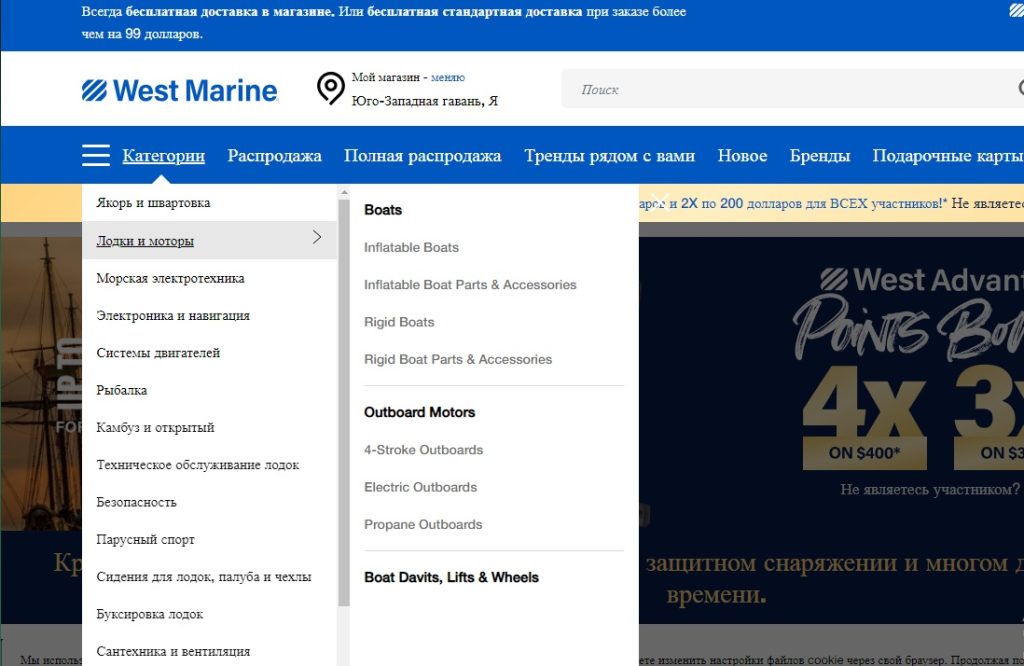Select Системы двигателей category
Screen dimensions: 1024x666
coord(158,353)
